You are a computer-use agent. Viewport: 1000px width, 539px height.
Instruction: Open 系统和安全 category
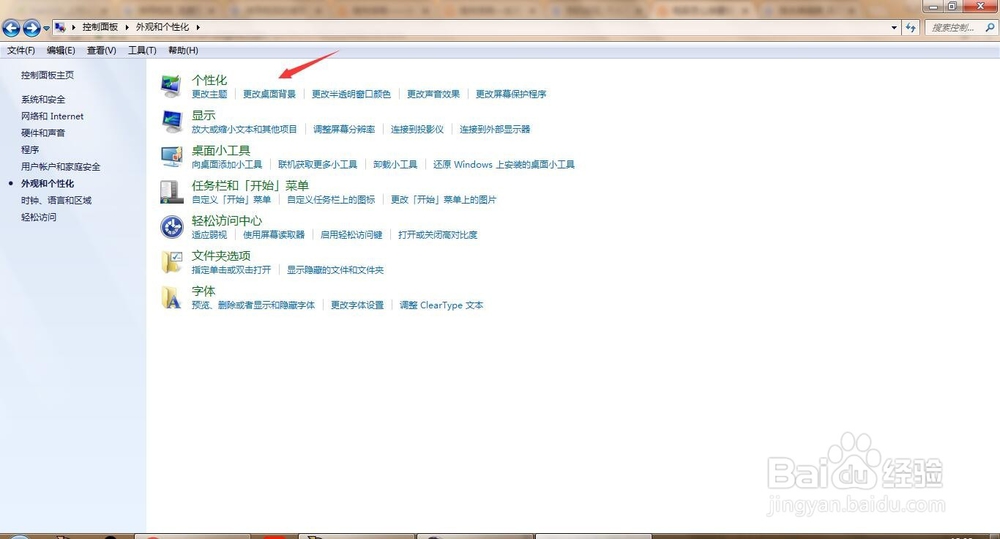coord(43,100)
